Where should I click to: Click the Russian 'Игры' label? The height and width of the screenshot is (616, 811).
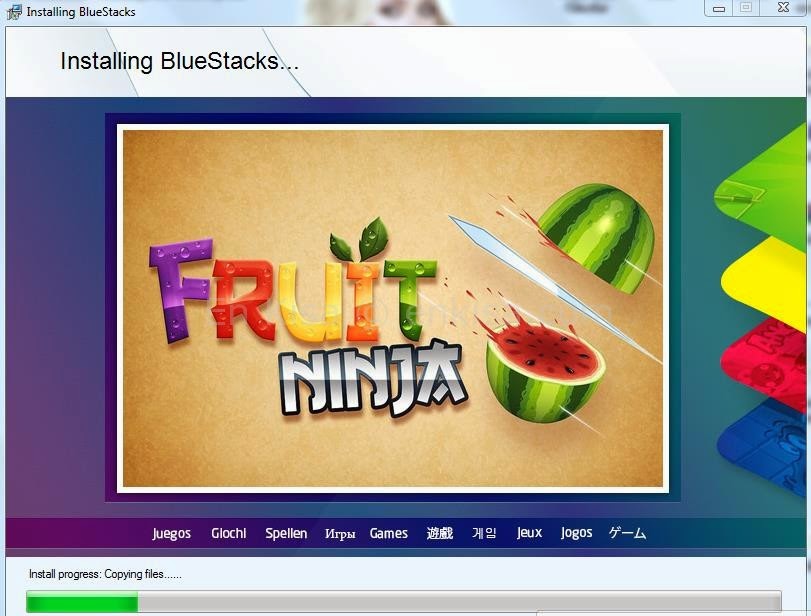point(340,534)
